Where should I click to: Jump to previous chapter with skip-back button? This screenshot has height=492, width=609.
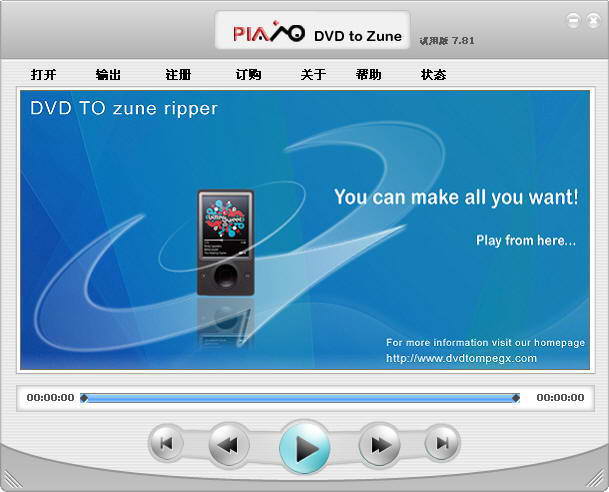coord(167,443)
